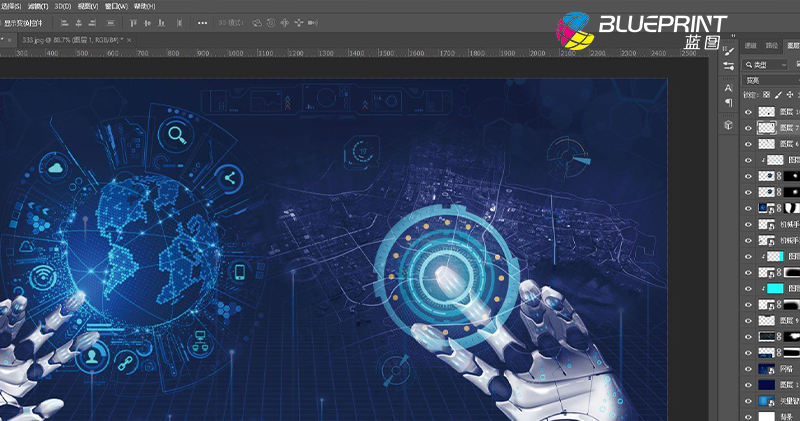Toggle lock transparent pixels icon
The width and height of the screenshot is (800, 421).
tap(766, 95)
